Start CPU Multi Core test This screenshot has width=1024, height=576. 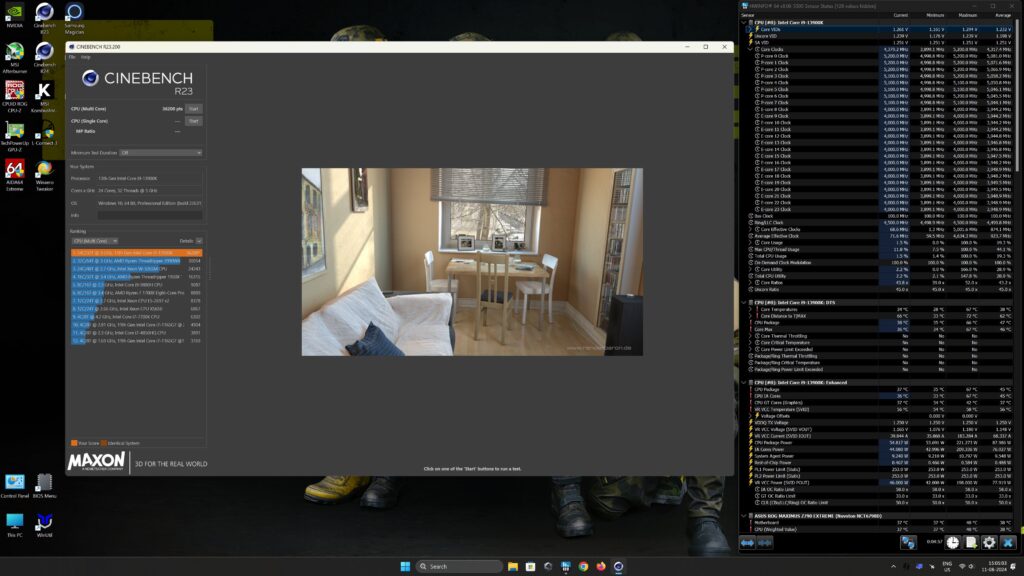tap(193, 109)
